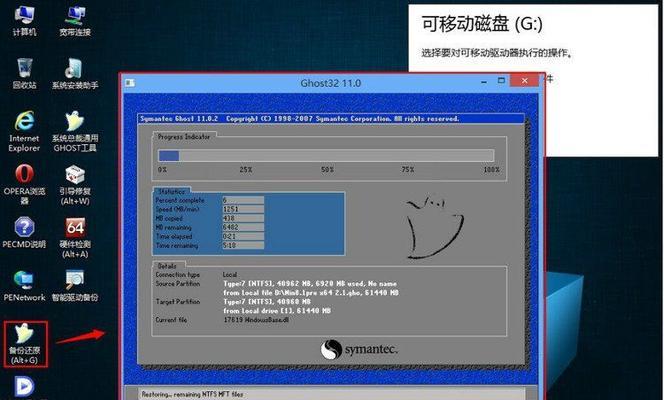Maximize the Ghost32 window
The image size is (664, 400).
(x=501, y=80)
